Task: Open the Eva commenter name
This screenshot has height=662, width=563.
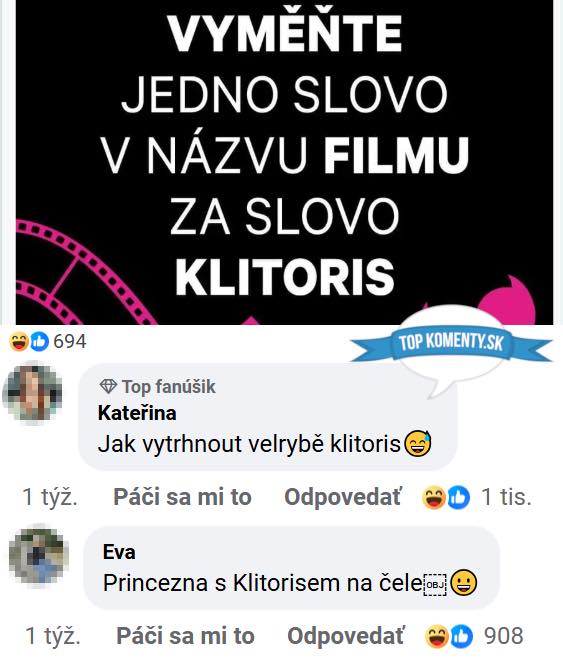Action: (x=119, y=552)
